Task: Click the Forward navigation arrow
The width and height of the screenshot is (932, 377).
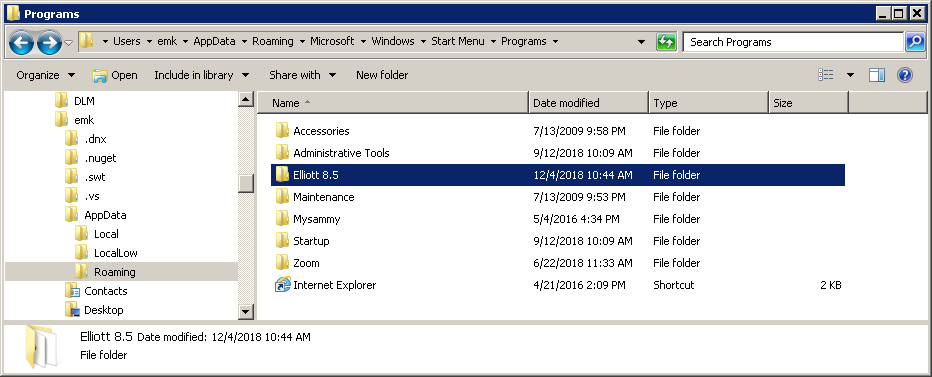Action: tap(49, 42)
